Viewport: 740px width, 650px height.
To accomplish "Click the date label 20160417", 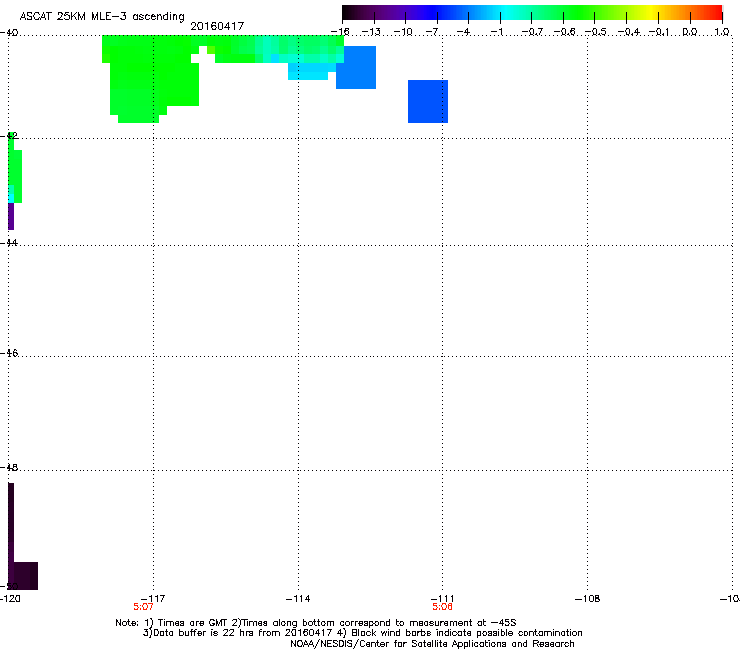I will (x=217, y=26).
